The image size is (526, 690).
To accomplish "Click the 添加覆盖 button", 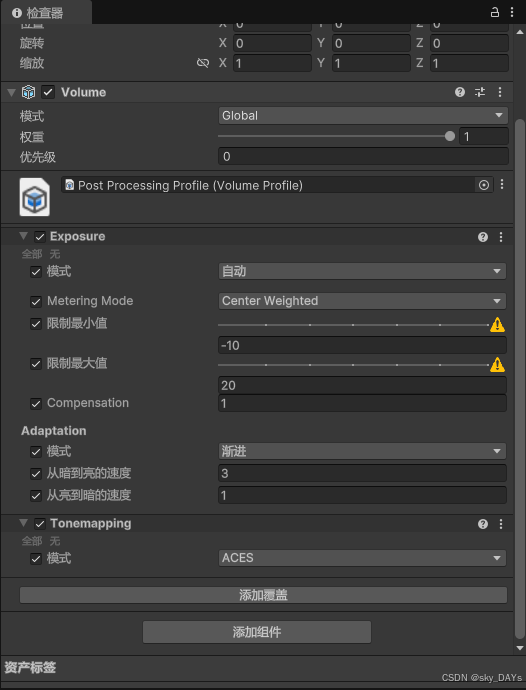I will point(263,595).
